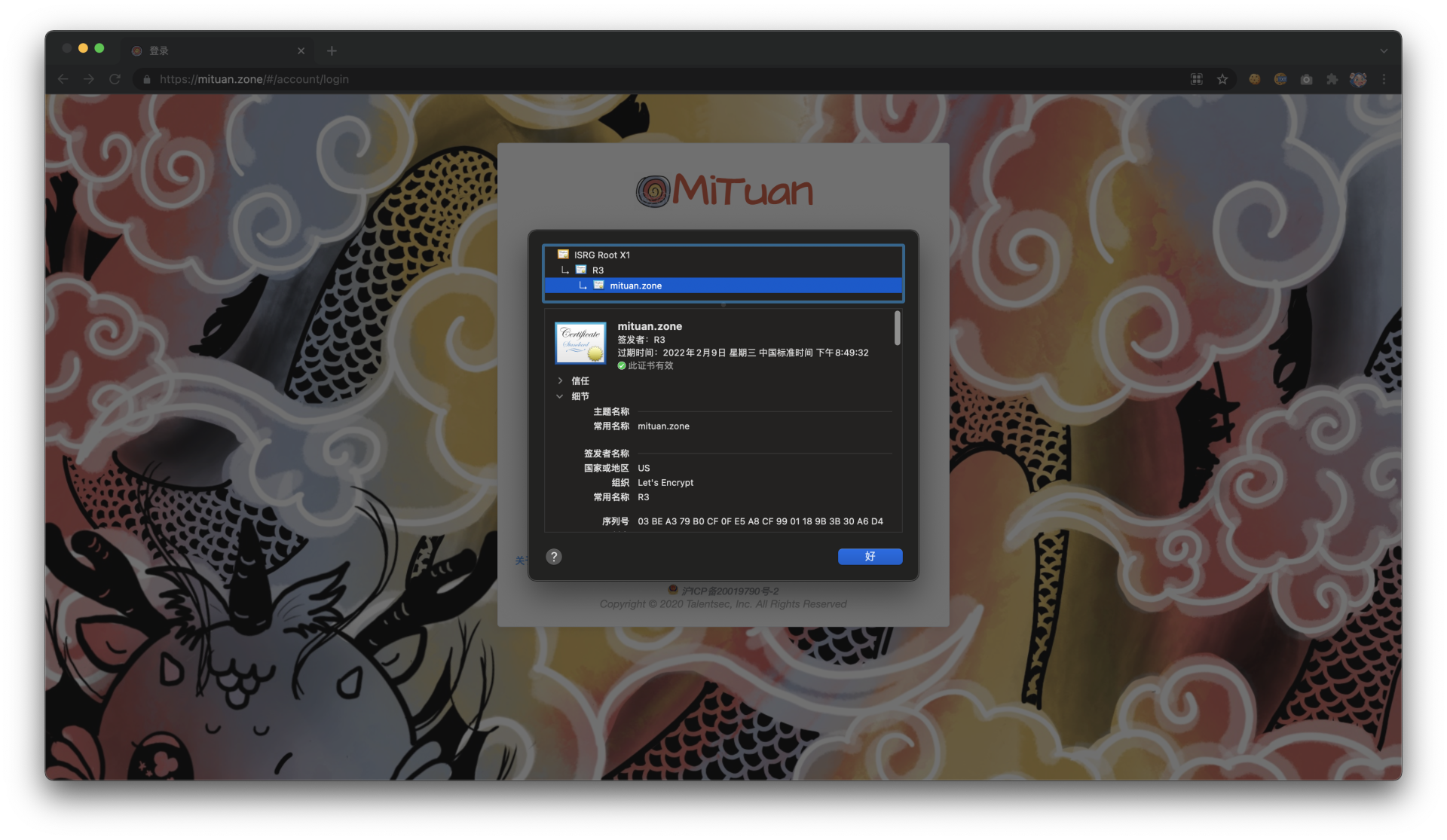
Task: Click the 好 OK button
Action: (x=870, y=557)
